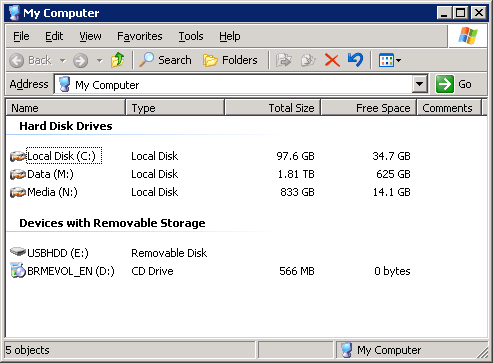
Task: Sort by the Name column header
Action: [x=66, y=108]
